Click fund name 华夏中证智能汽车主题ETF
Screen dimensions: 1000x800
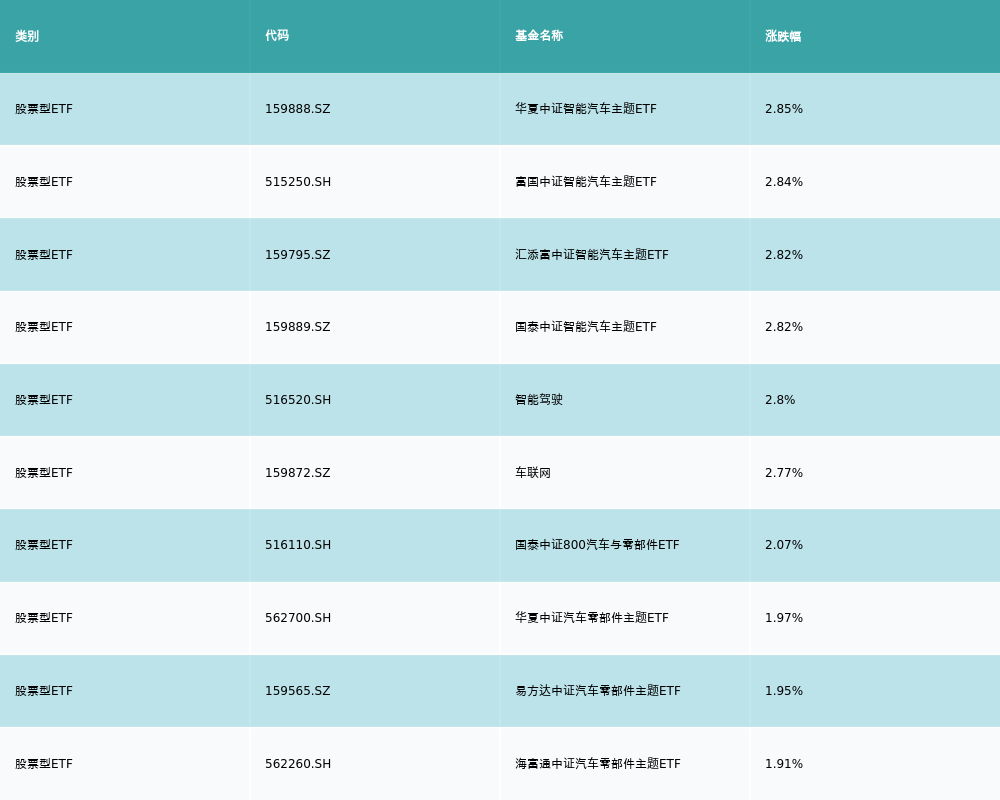[585, 108]
